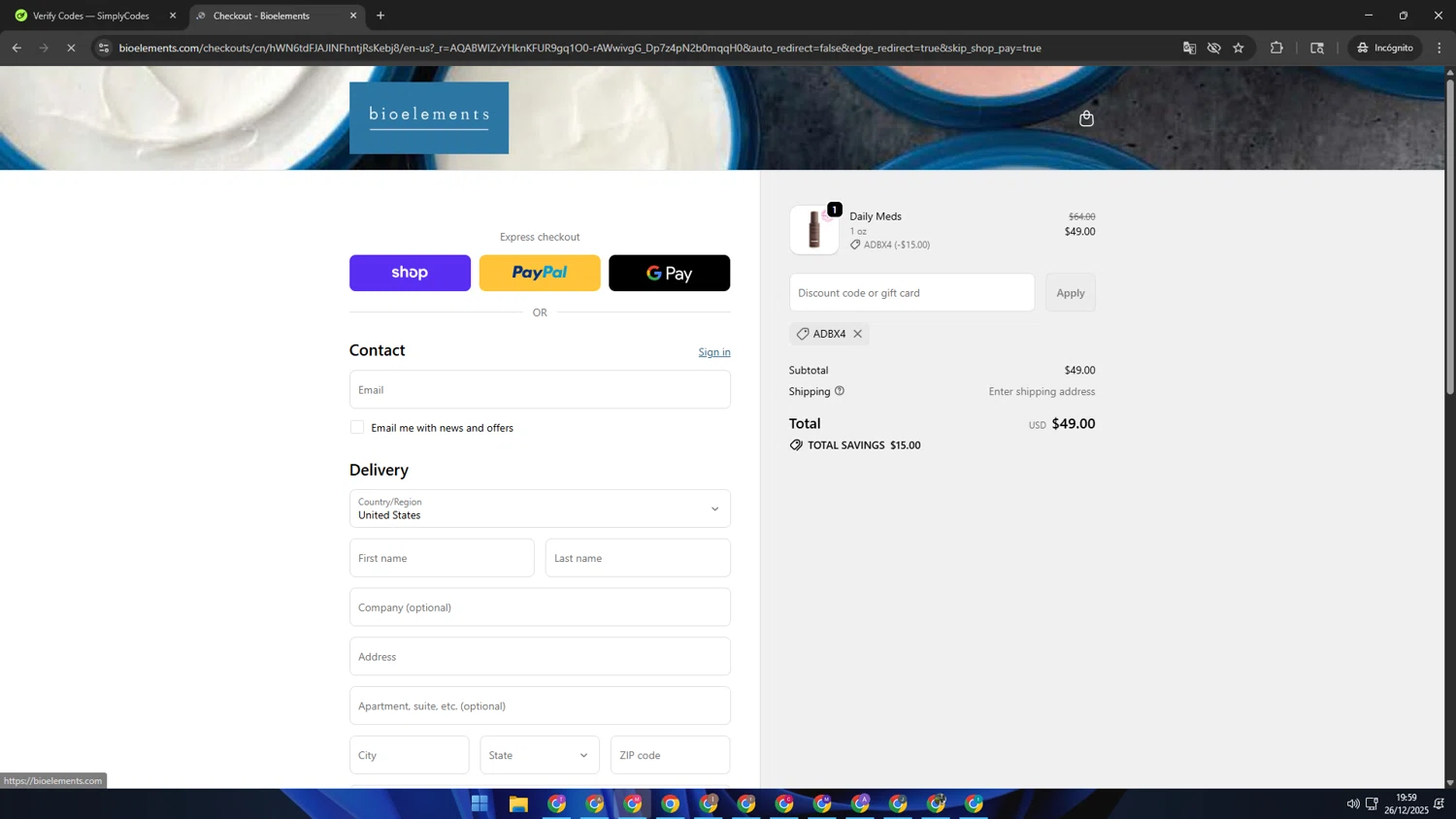The width and height of the screenshot is (1456, 819).
Task: Stop loading the page
Action: pyautogui.click(x=71, y=48)
